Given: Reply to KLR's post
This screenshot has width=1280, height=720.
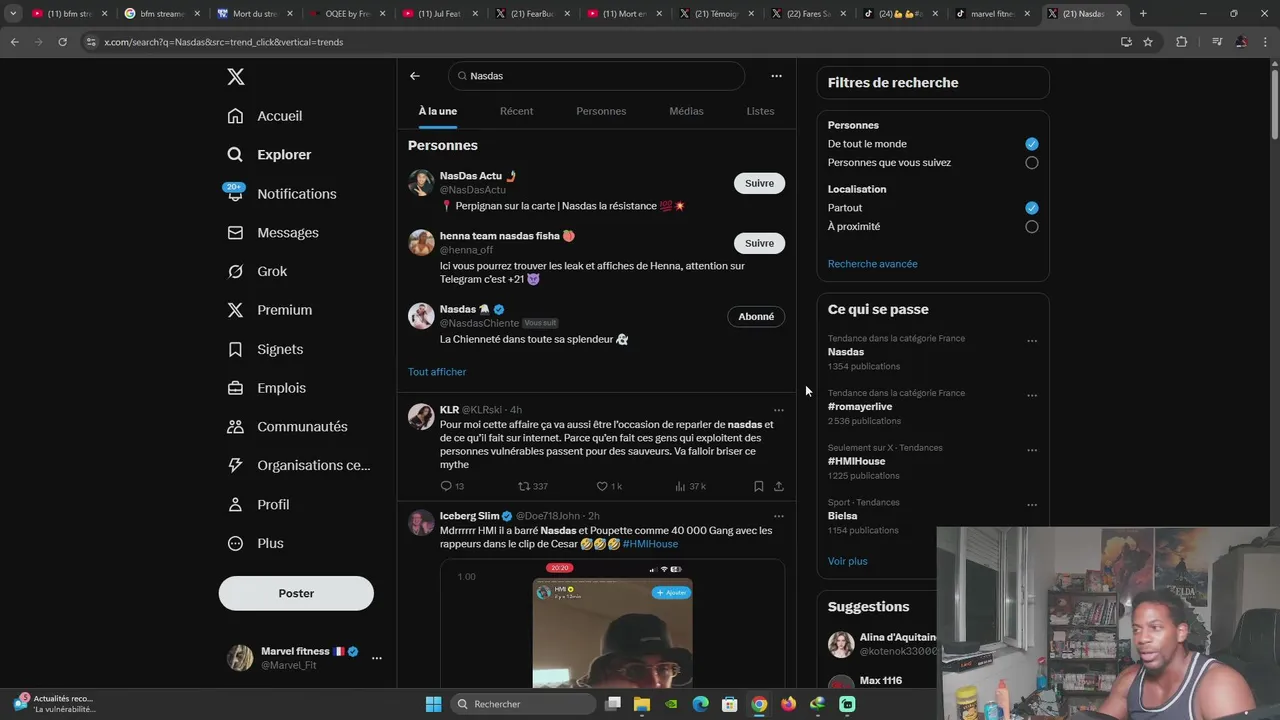Looking at the screenshot, I should [452, 486].
